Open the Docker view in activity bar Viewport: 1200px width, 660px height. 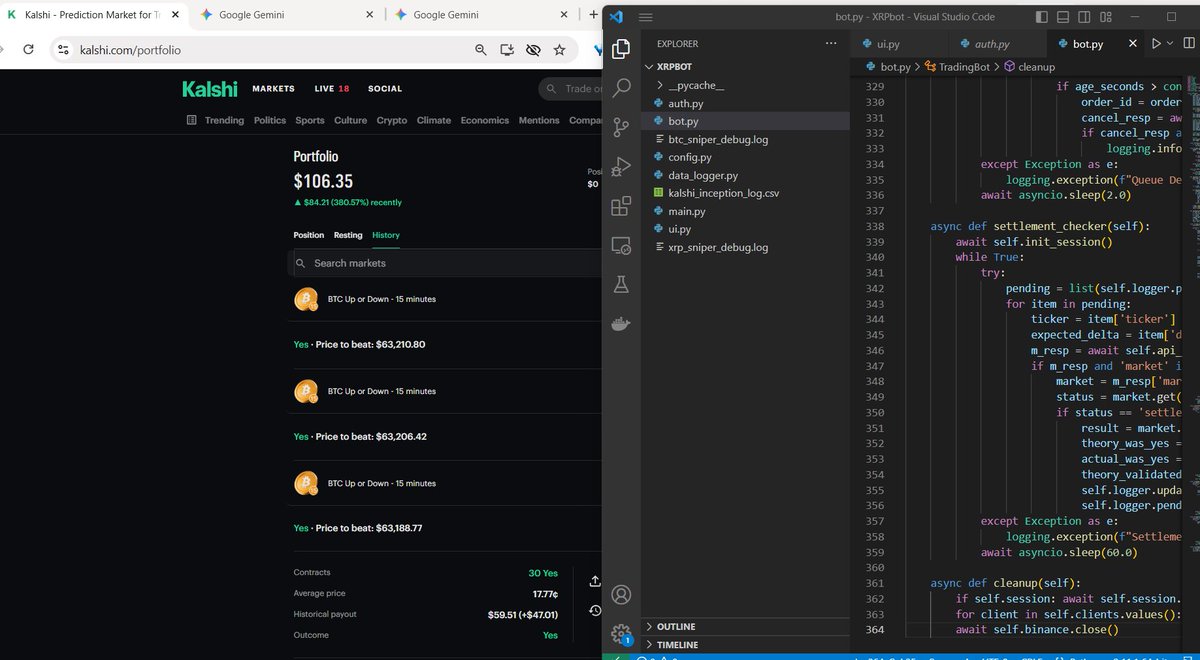(x=621, y=324)
